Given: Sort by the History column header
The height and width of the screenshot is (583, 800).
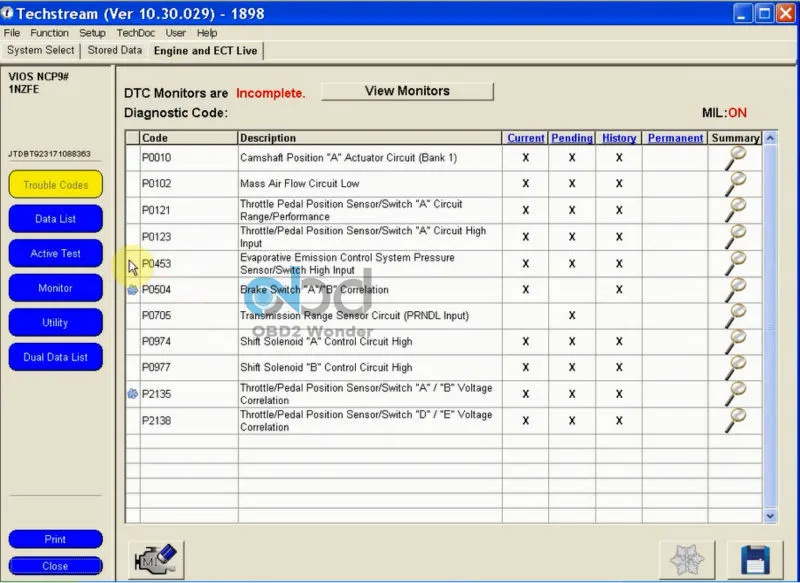Looking at the screenshot, I should click(x=619, y=138).
